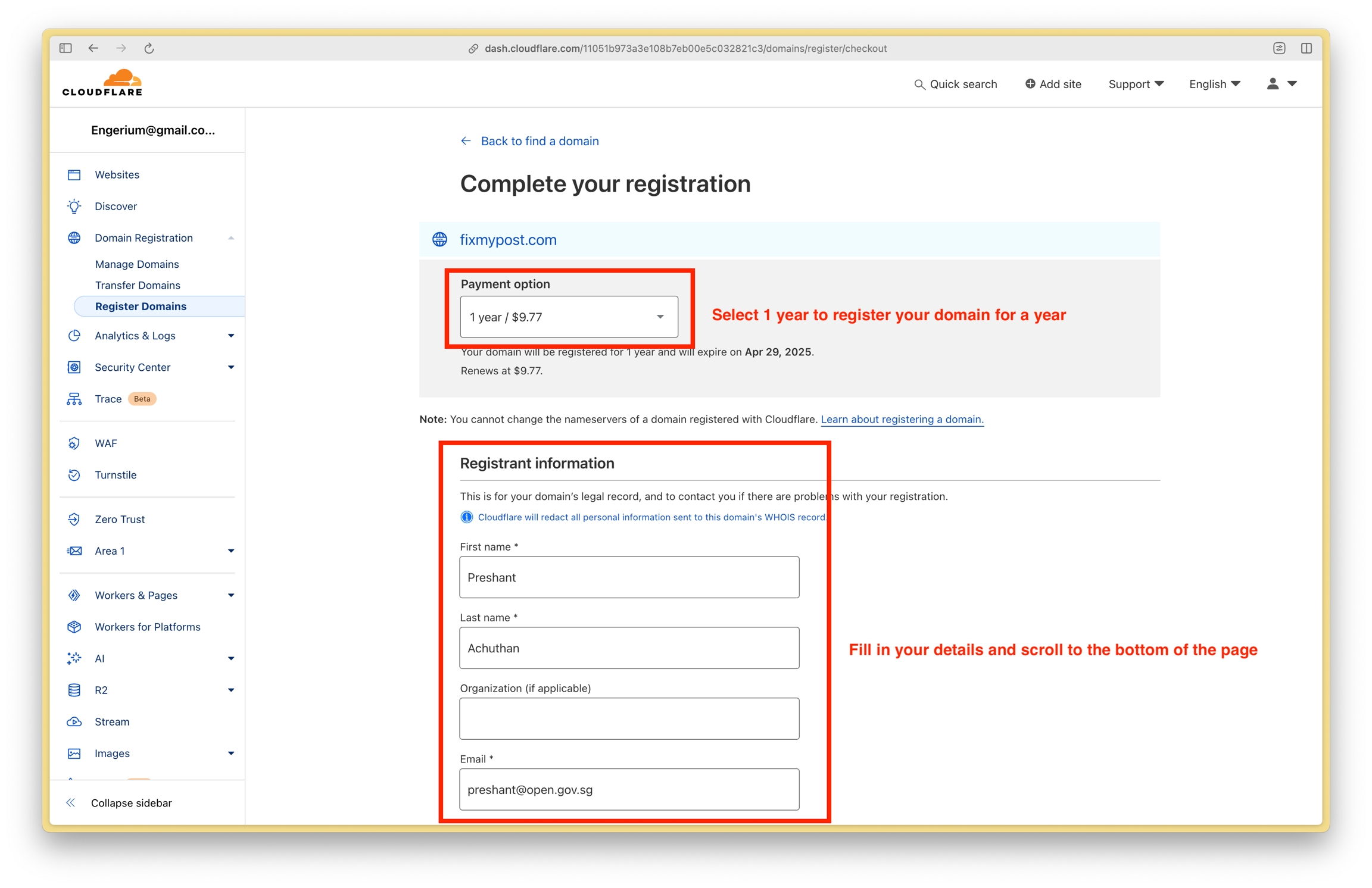Toggle the browser sidebar icon
The image size is (1372, 888).
click(x=66, y=48)
